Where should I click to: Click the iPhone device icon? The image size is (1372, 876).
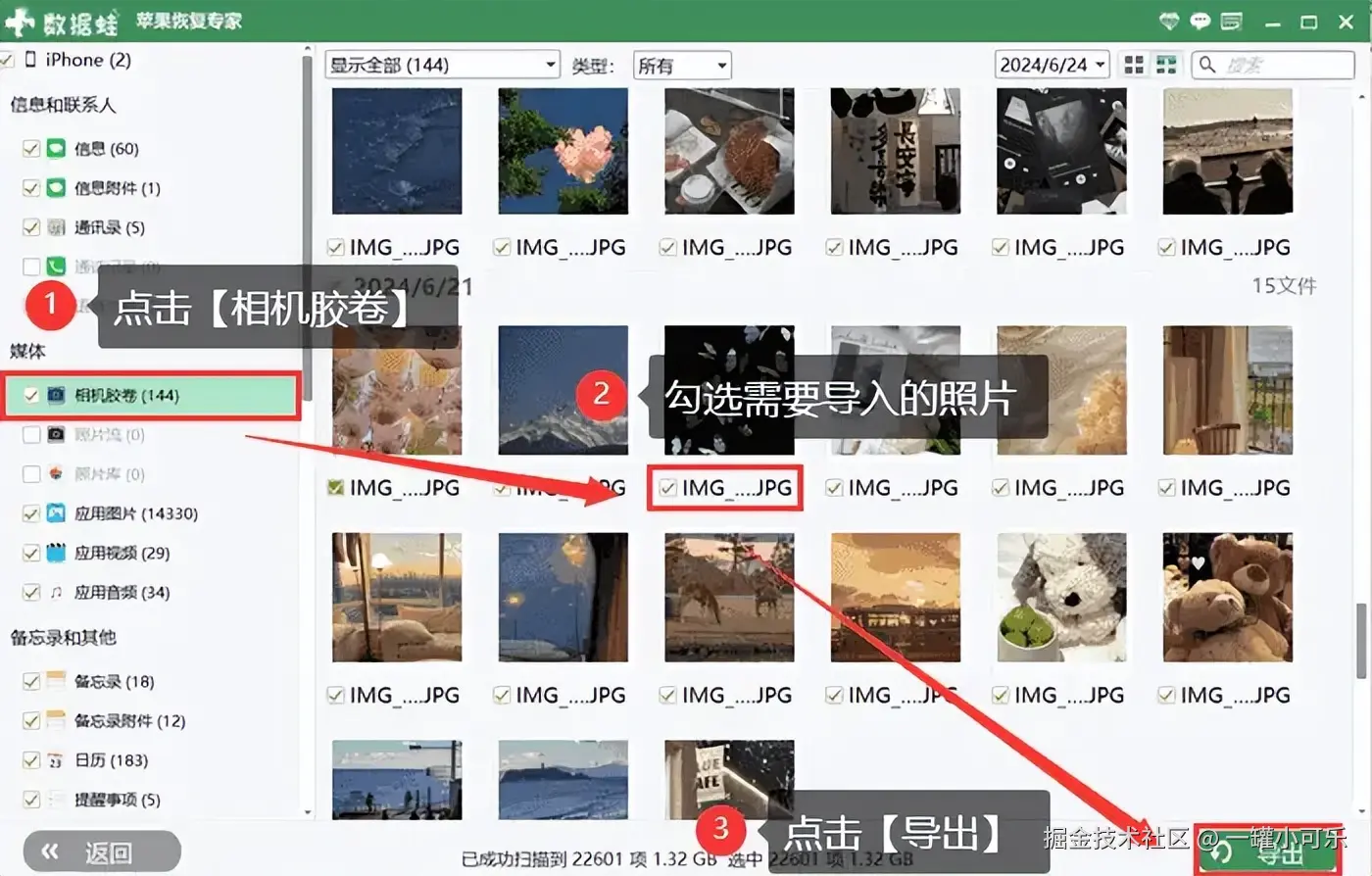point(30,60)
